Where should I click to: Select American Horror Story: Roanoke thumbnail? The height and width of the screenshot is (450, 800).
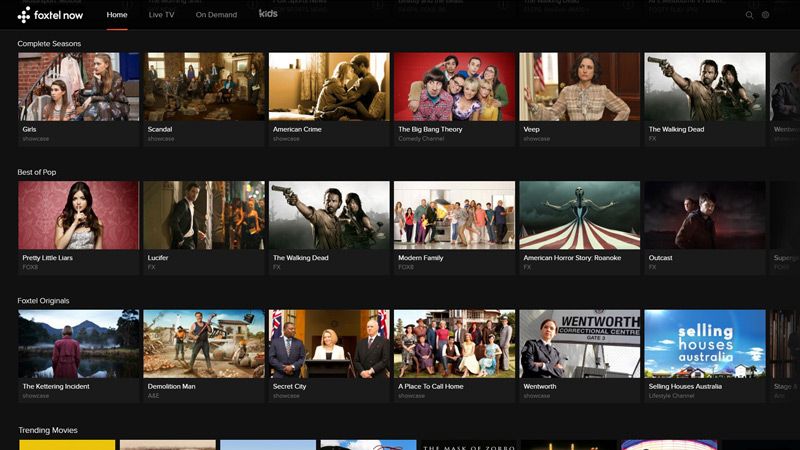click(x=580, y=215)
